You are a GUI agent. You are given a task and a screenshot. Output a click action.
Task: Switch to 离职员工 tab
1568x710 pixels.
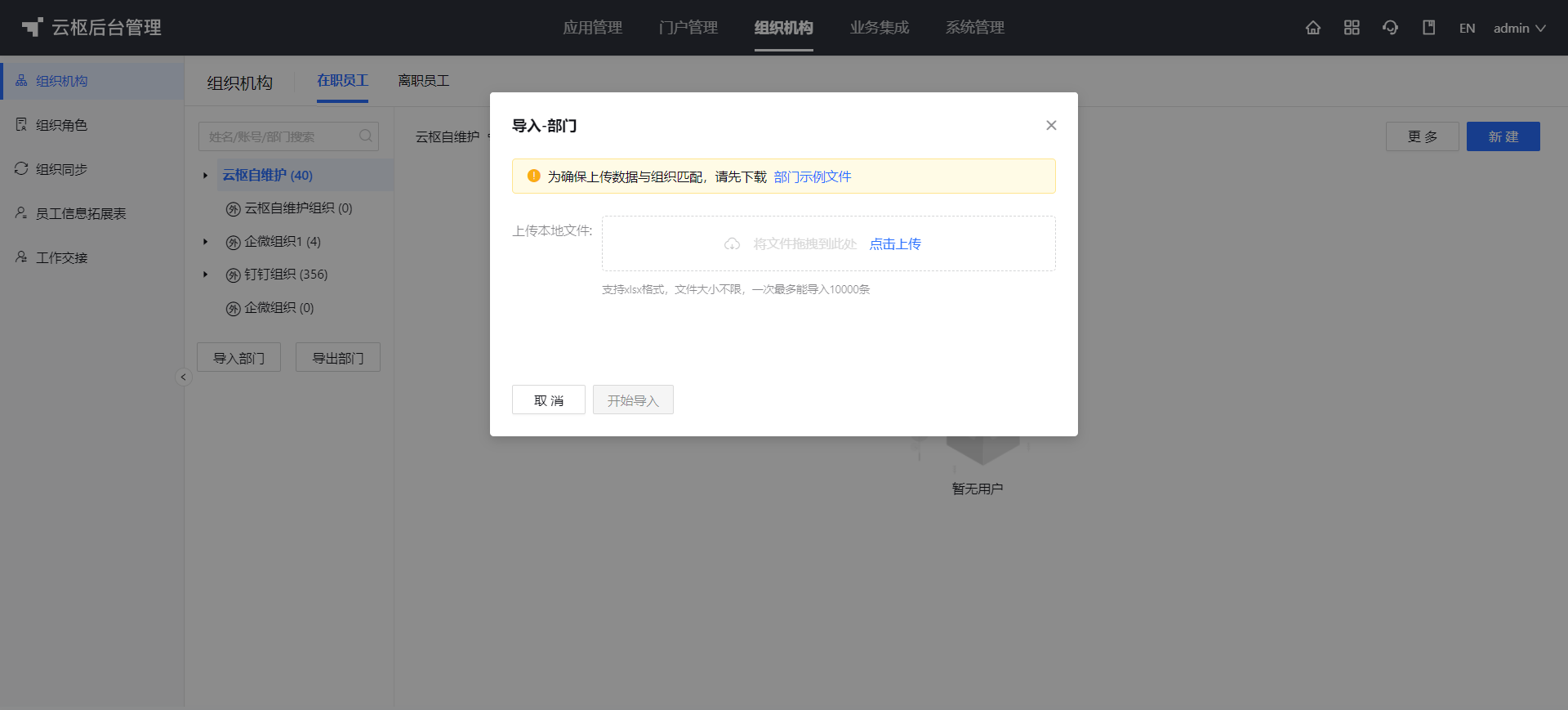[x=423, y=81]
